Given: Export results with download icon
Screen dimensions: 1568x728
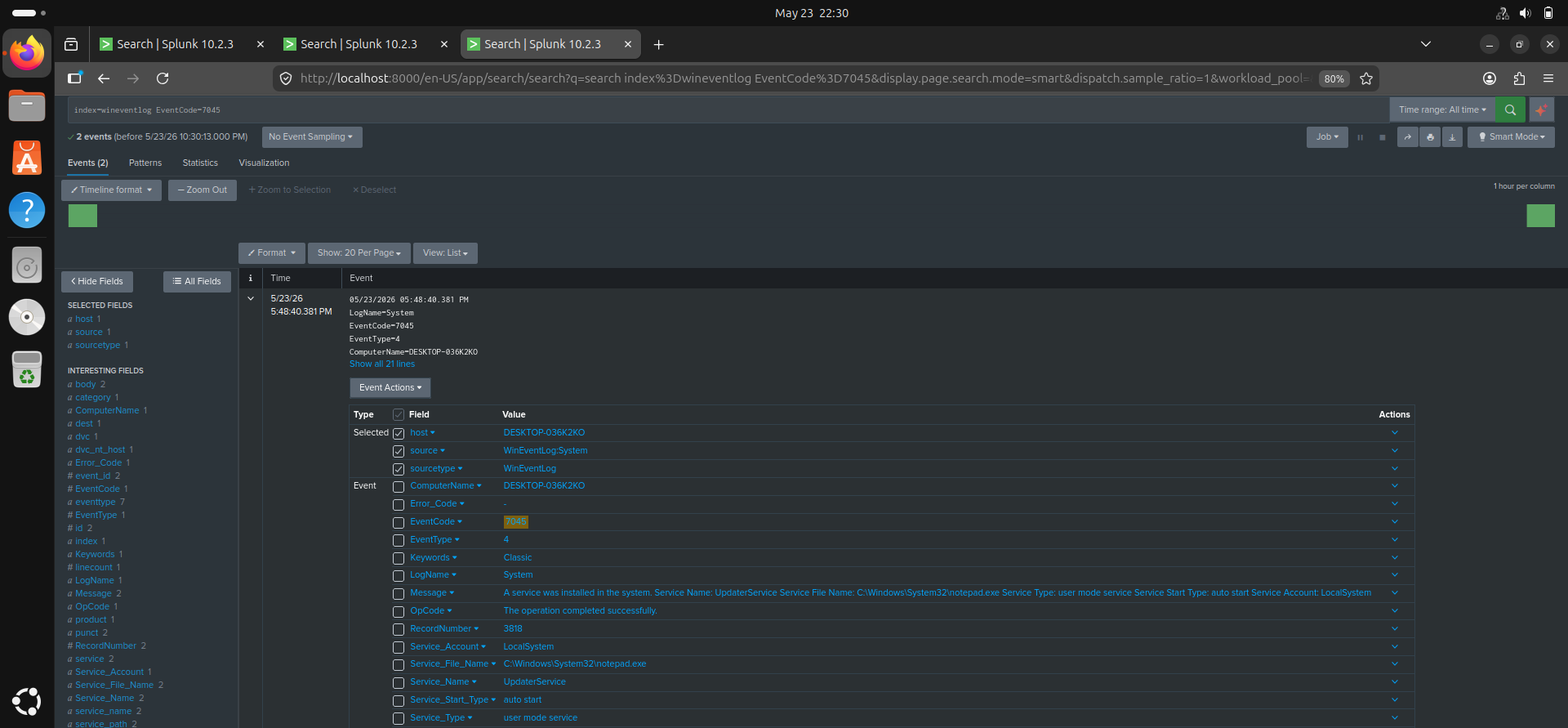Looking at the screenshot, I should pyautogui.click(x=1452, y=137).
